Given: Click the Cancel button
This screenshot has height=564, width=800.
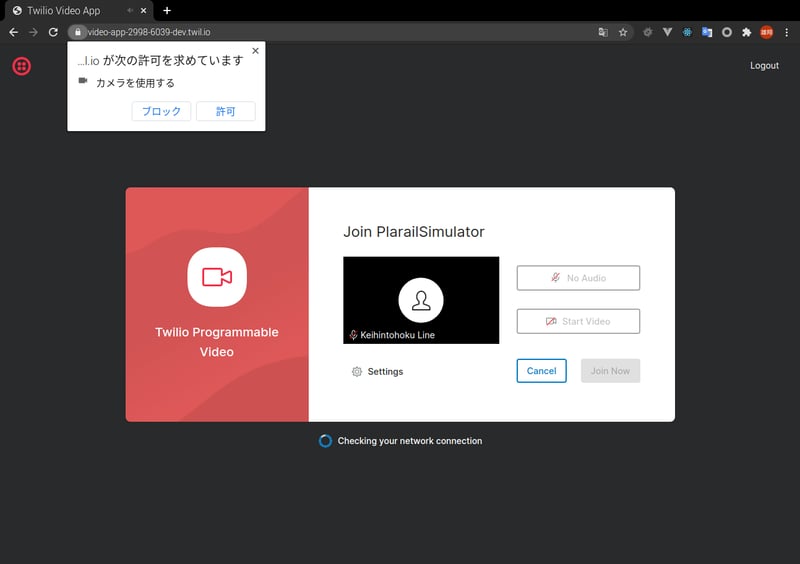Looking at the screenshot, I should [x=541, y=371].
